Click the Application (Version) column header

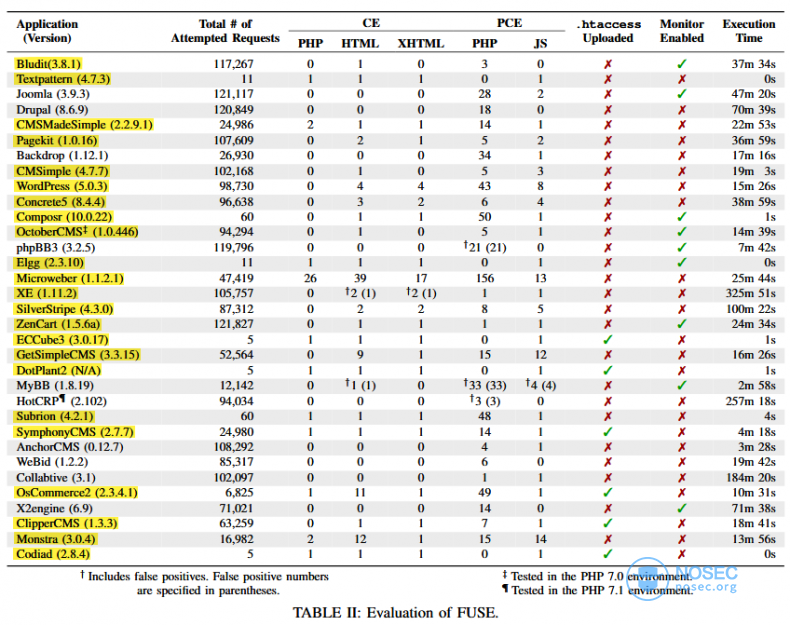tap(47, 31)
